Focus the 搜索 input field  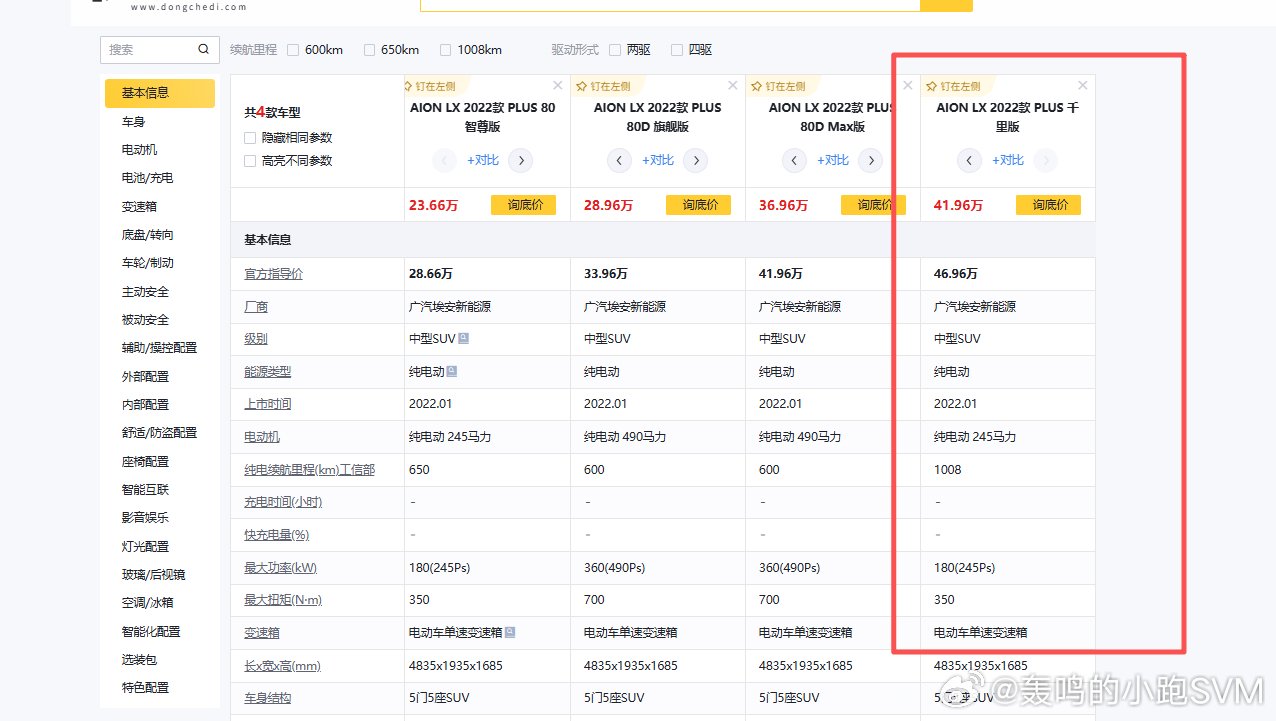(x=150, y=49)
